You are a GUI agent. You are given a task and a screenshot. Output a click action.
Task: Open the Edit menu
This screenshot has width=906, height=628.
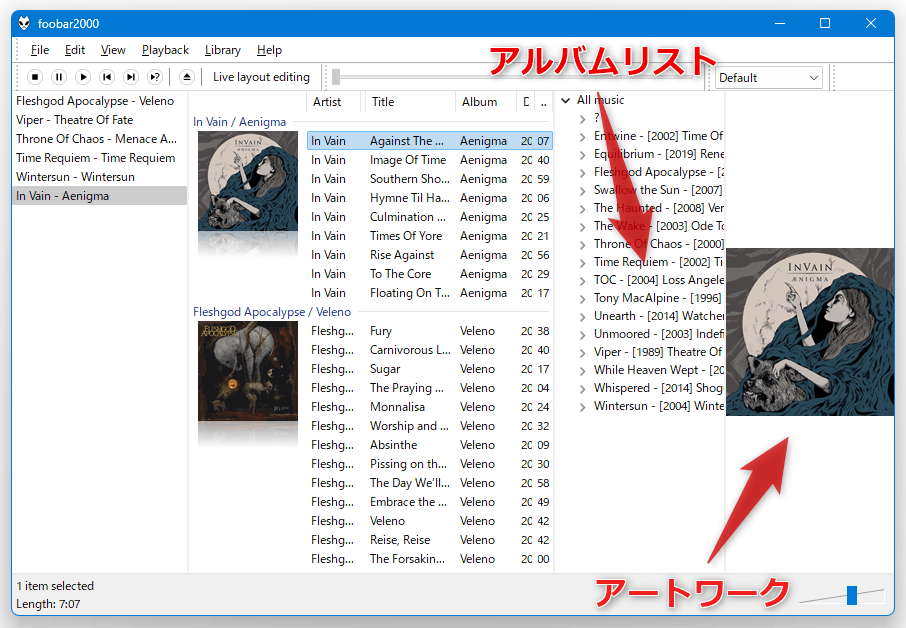[x=75, y=50]
